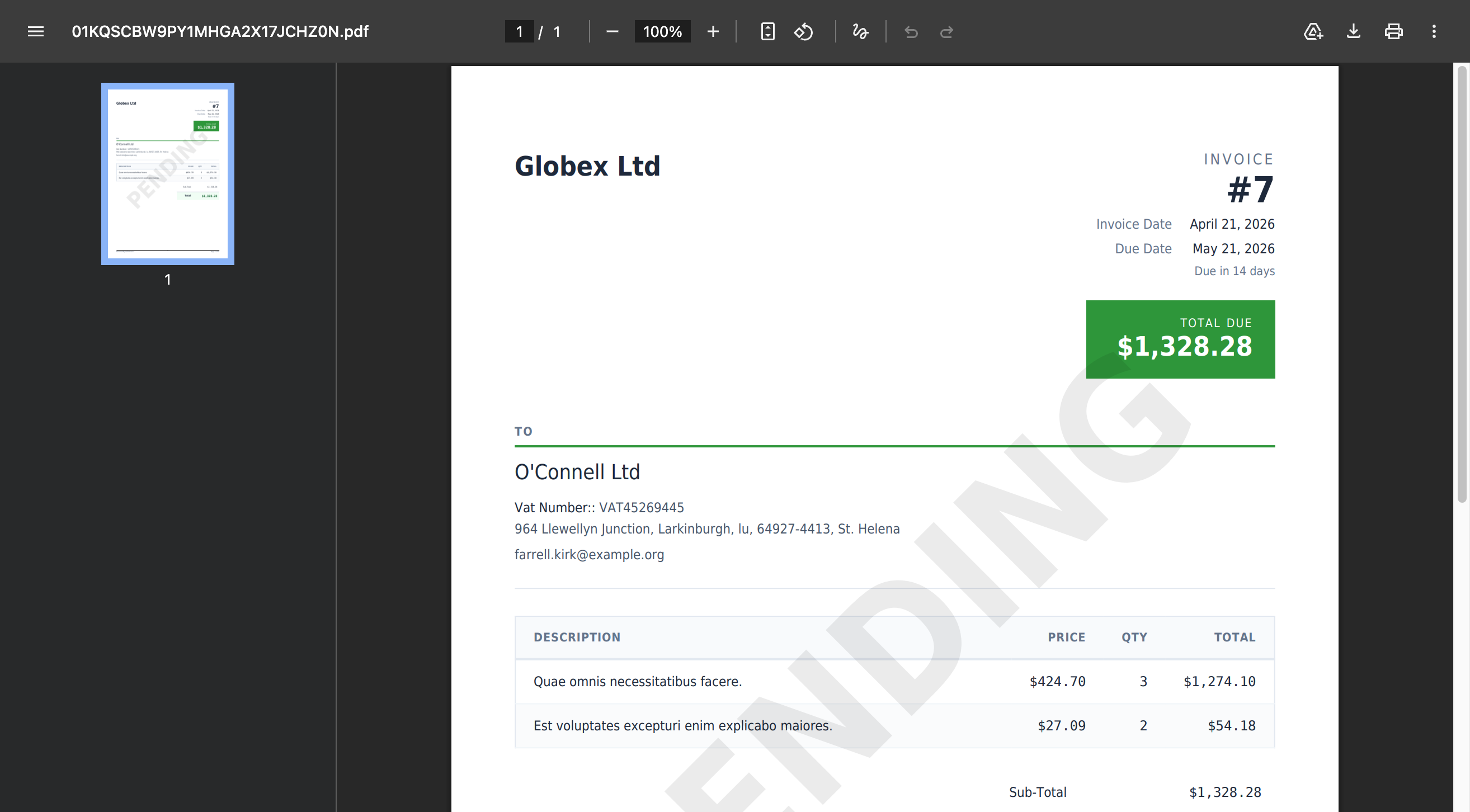Click the Globex Ltd heading
1470x812 pixels.
(x=587, y=166)
